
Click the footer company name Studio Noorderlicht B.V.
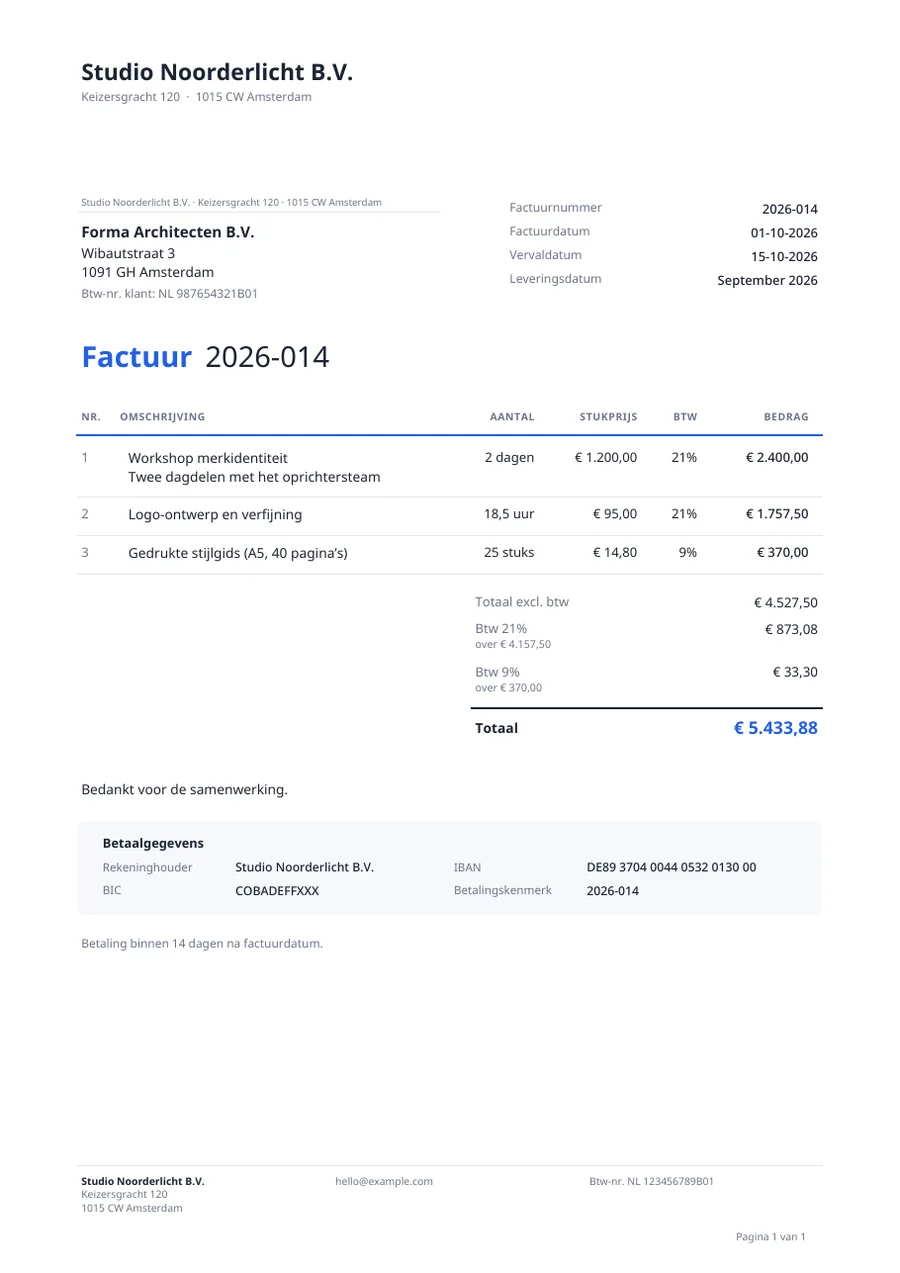[x=143, y=1181]
